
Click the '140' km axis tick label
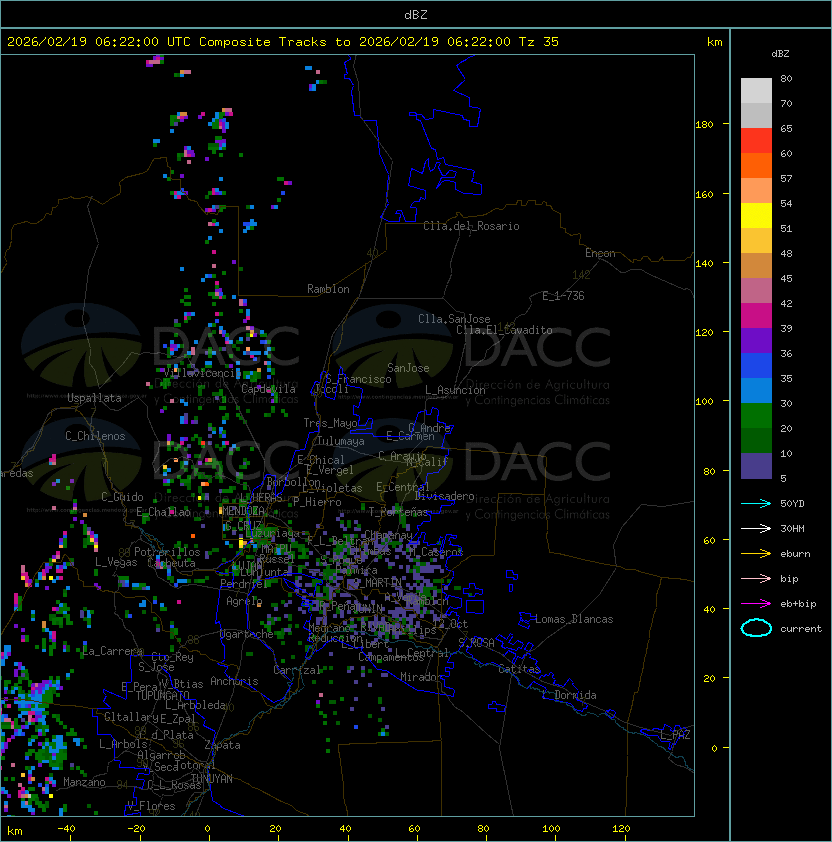(704, 264)
